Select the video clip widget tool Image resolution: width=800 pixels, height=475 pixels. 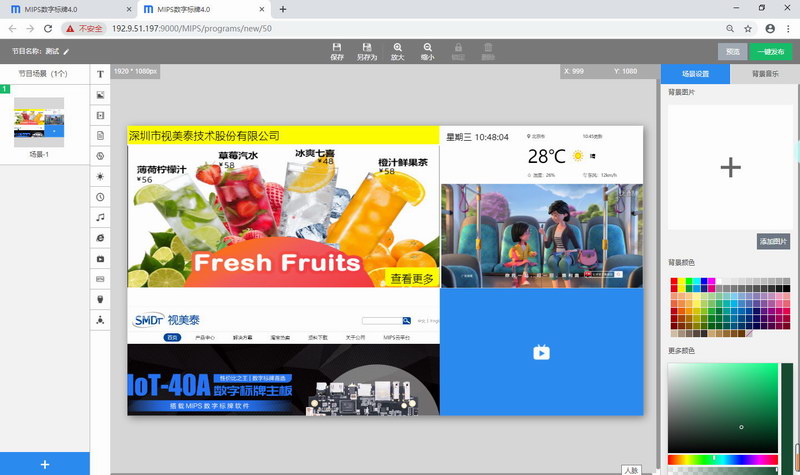[x=100, y=115]
